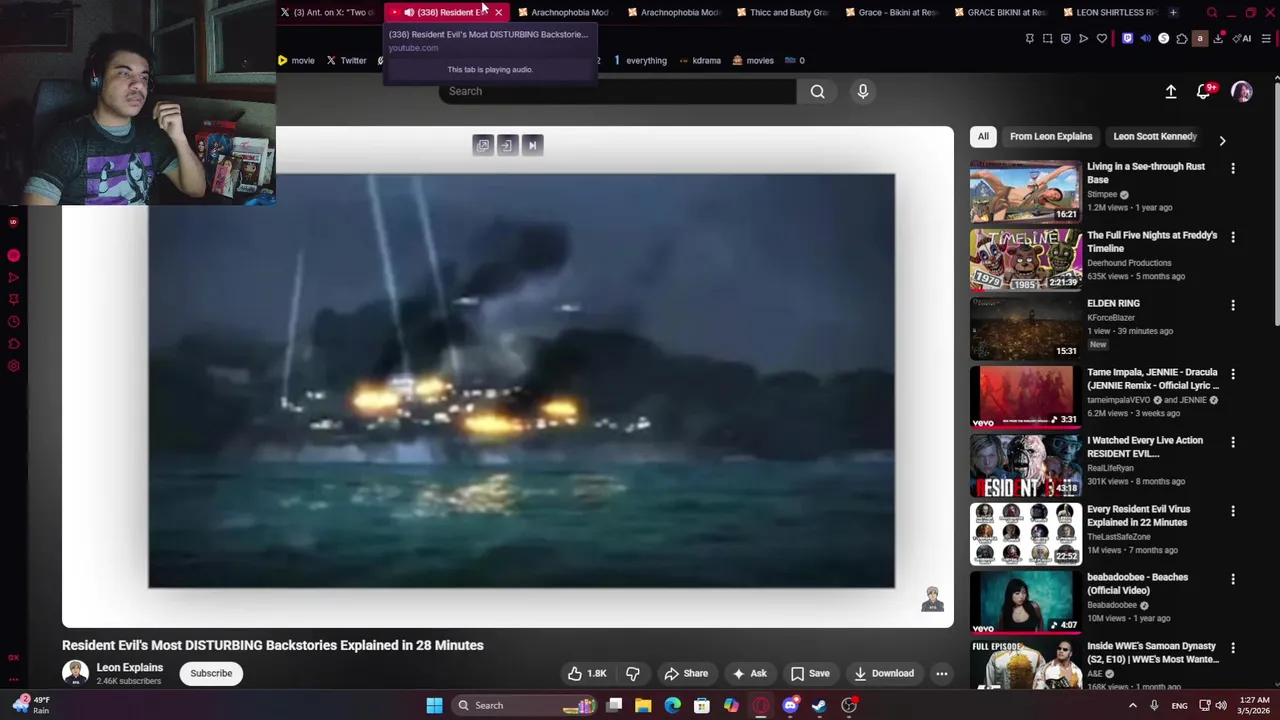
Task: Save the video to a playlist
Action: click(x=810, y=673)
